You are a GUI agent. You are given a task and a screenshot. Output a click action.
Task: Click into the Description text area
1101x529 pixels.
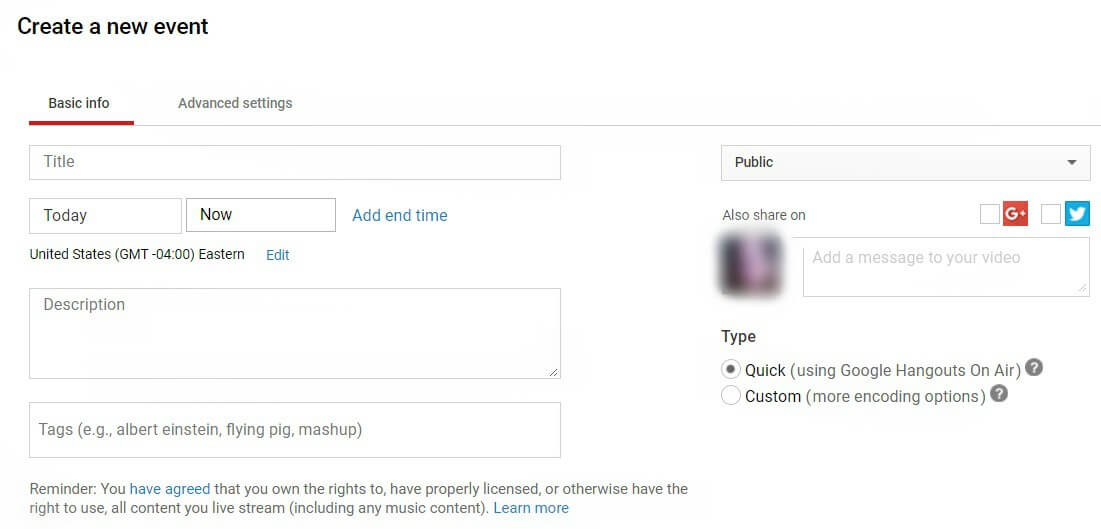point(295,333)
